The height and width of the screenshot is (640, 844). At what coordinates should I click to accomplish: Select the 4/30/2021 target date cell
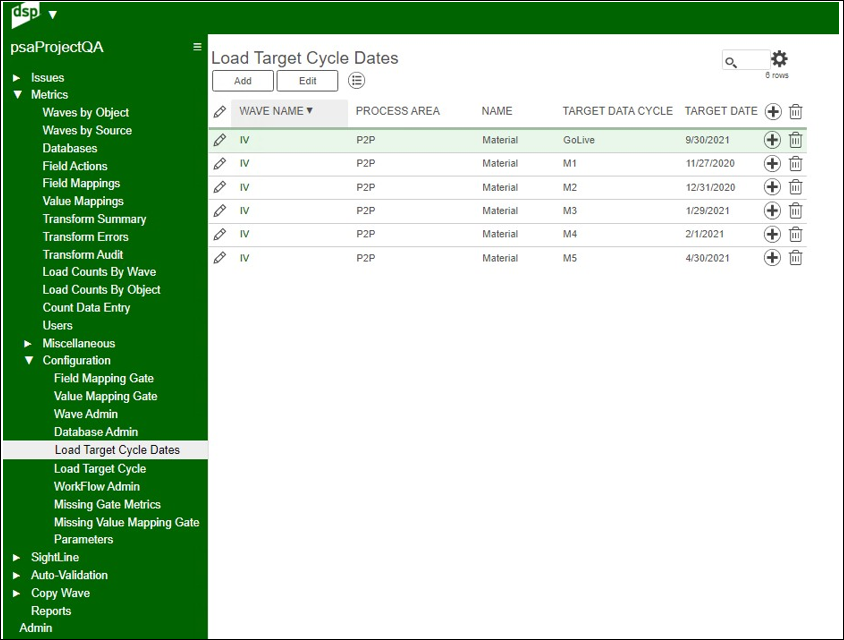[707, 258]
